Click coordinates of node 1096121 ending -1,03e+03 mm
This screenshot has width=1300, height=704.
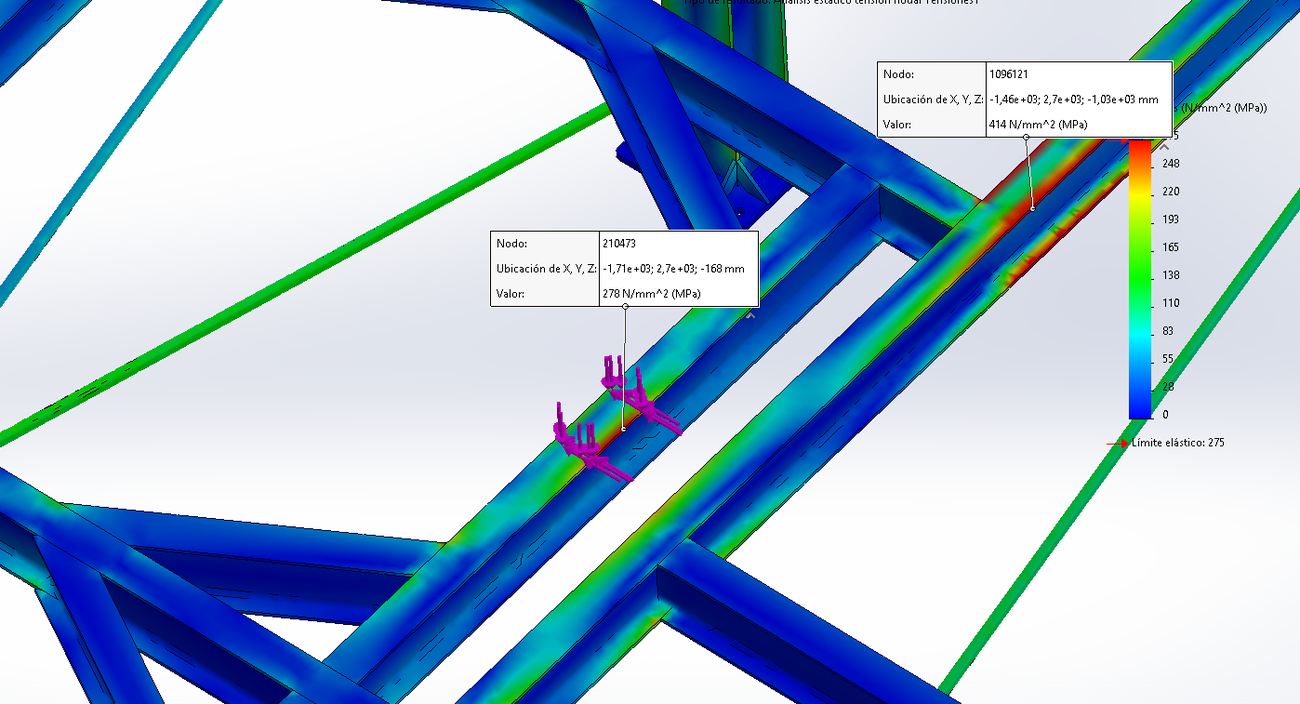pos(1074,100)
